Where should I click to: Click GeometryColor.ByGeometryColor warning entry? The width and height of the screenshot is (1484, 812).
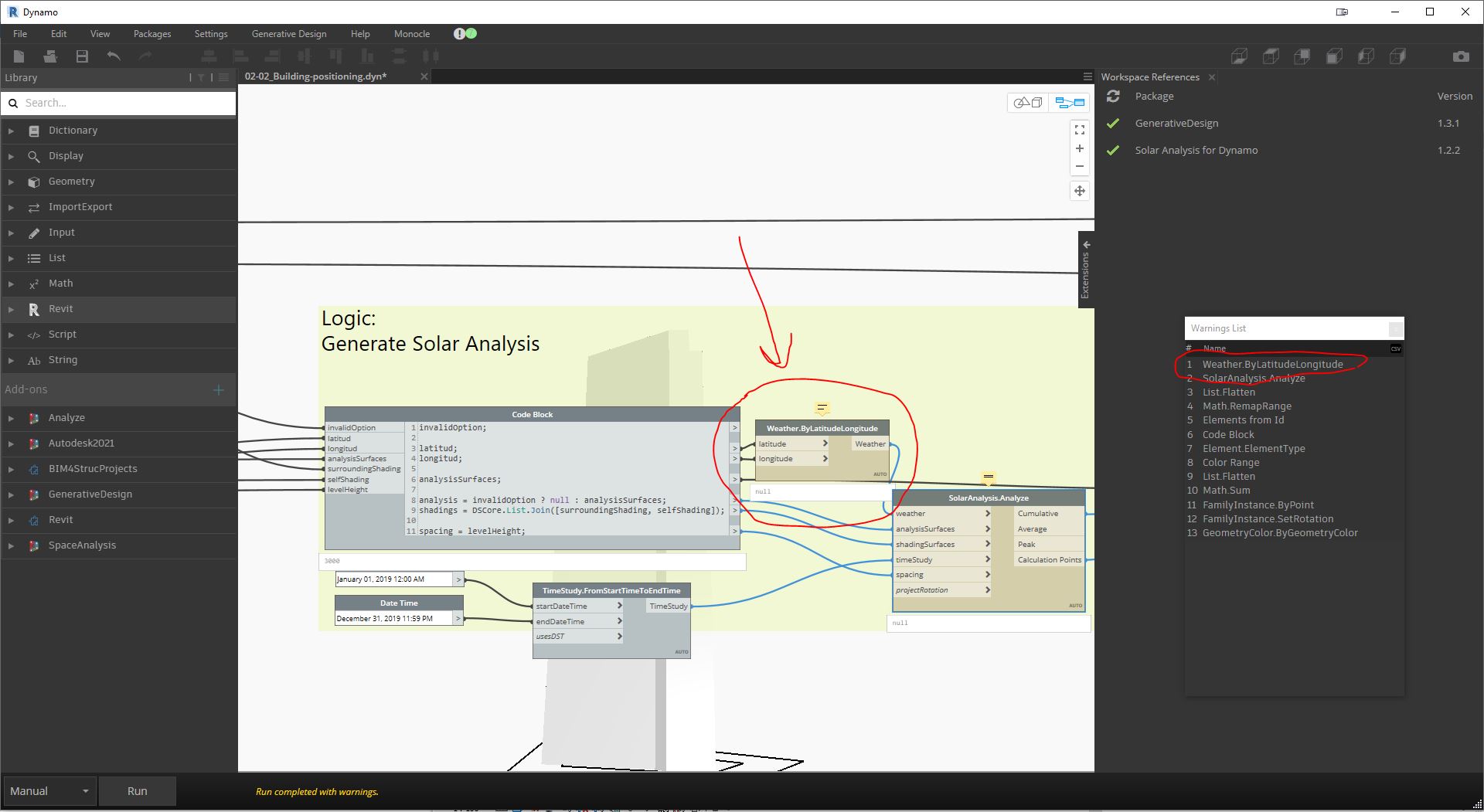pos(1280,533)
